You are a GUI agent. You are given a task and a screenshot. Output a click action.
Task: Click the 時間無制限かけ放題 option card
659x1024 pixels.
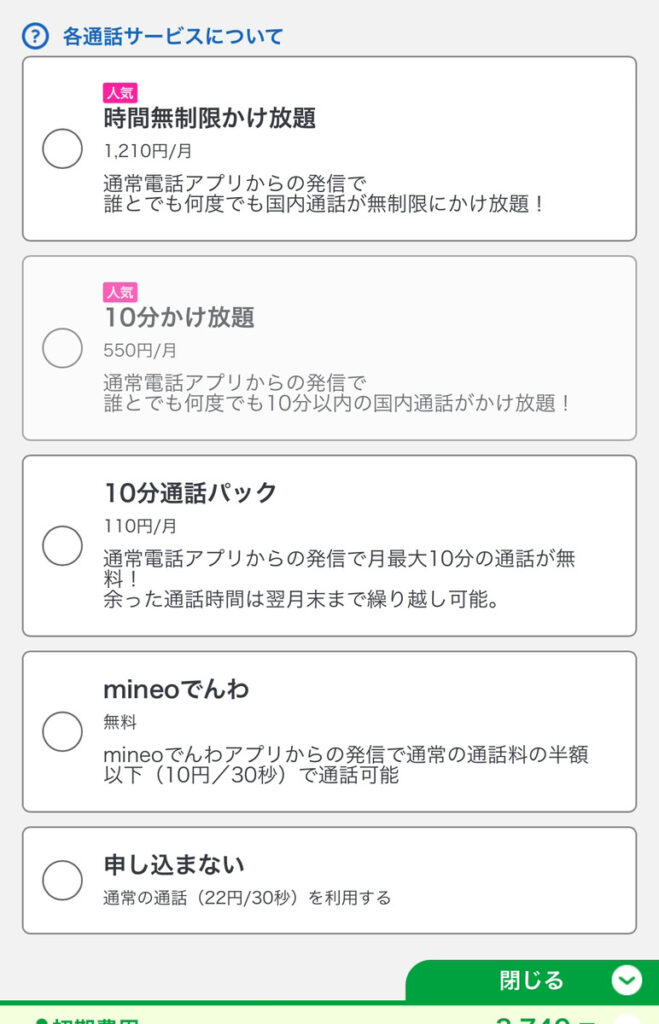[x=330, y=148]
